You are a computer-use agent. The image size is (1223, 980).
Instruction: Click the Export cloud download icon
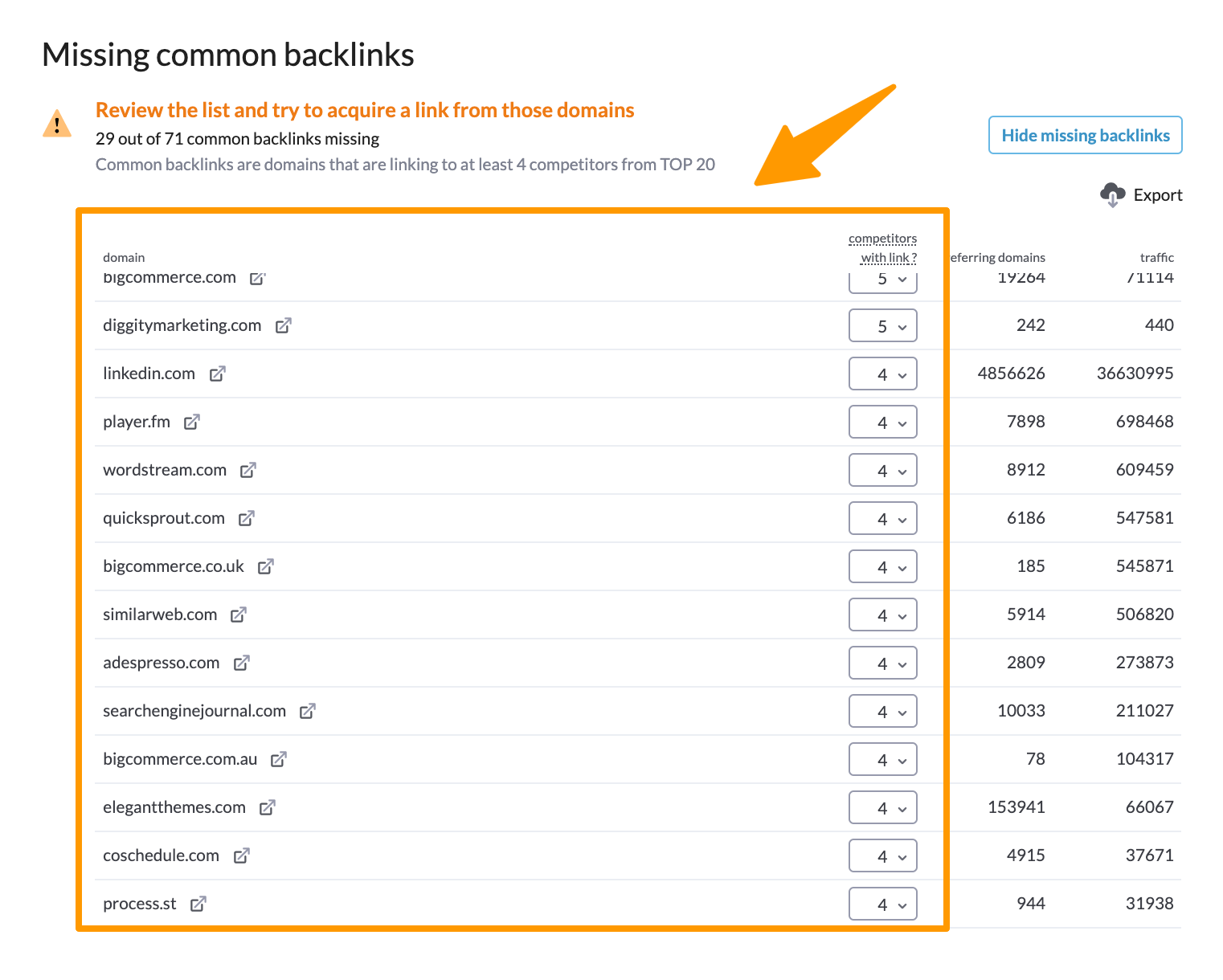[1112, 194]
